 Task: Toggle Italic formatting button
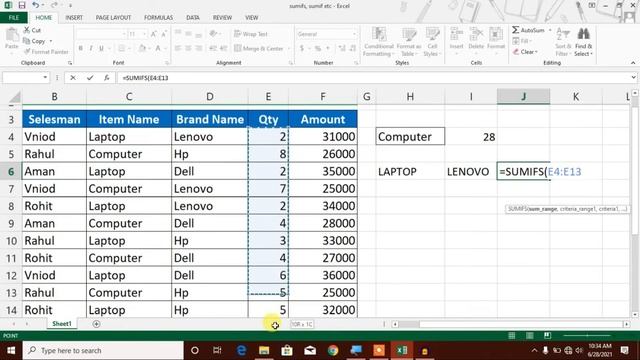pyautogui.click(x=91, y=49)
